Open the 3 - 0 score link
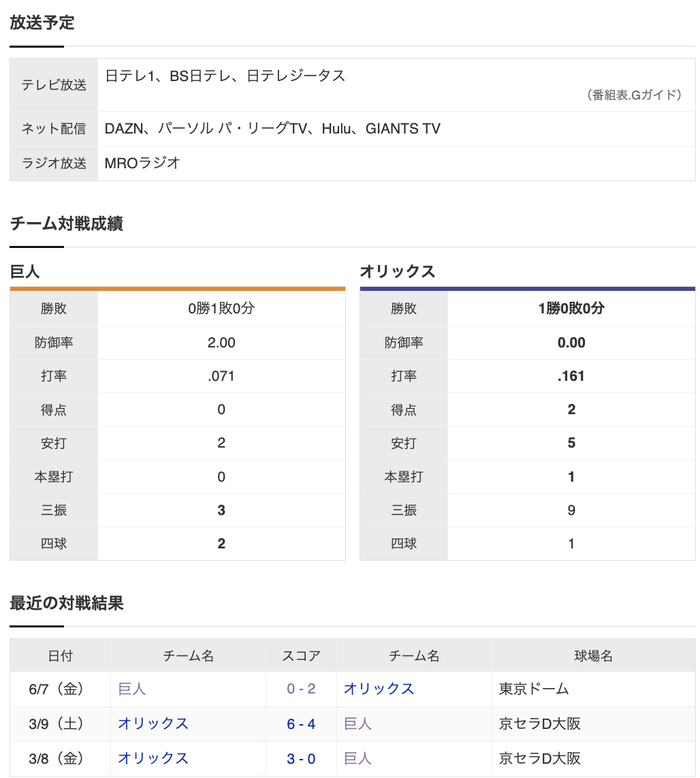 (301, 759)
